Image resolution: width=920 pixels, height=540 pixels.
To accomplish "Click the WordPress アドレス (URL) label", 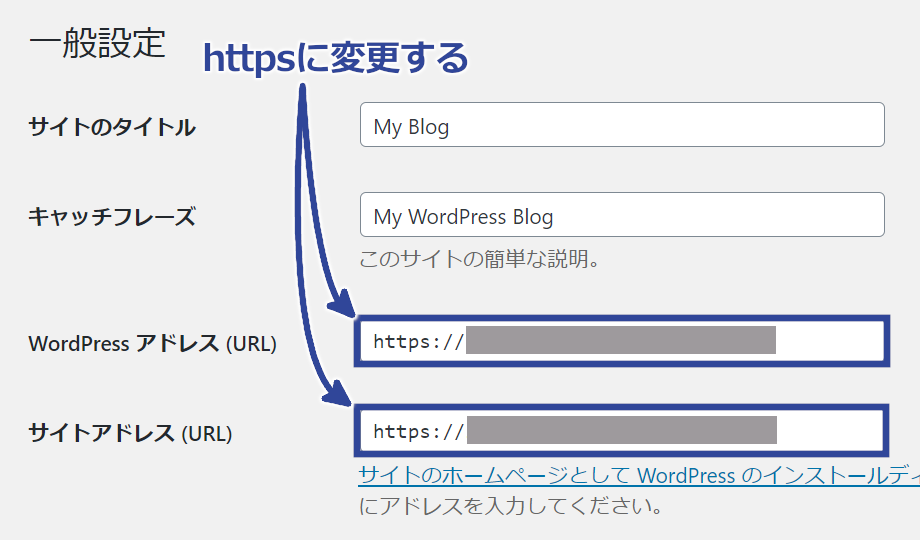I will coord(153,343).
